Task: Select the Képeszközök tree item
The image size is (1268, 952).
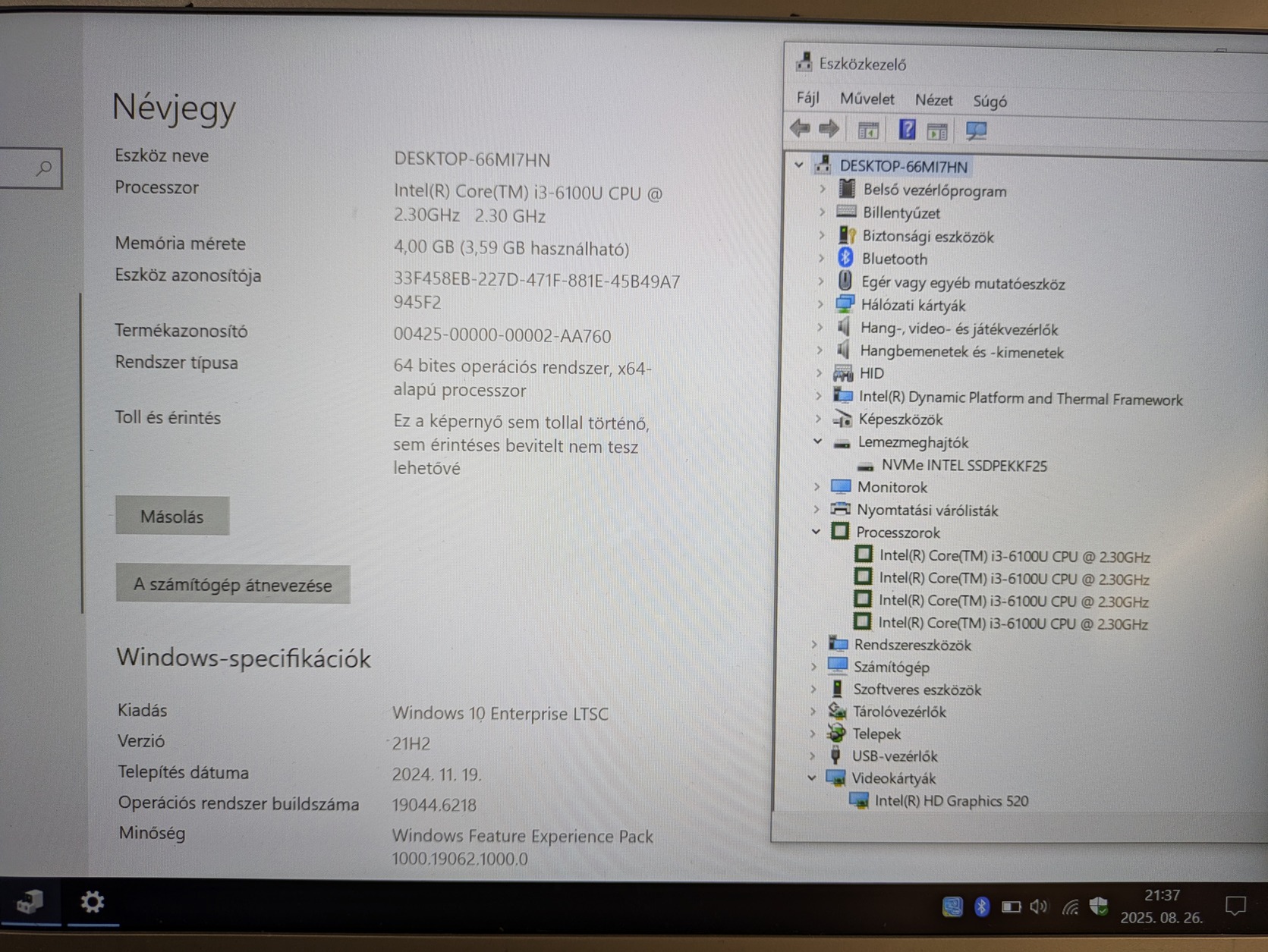Action: click(x=900, y=419)
